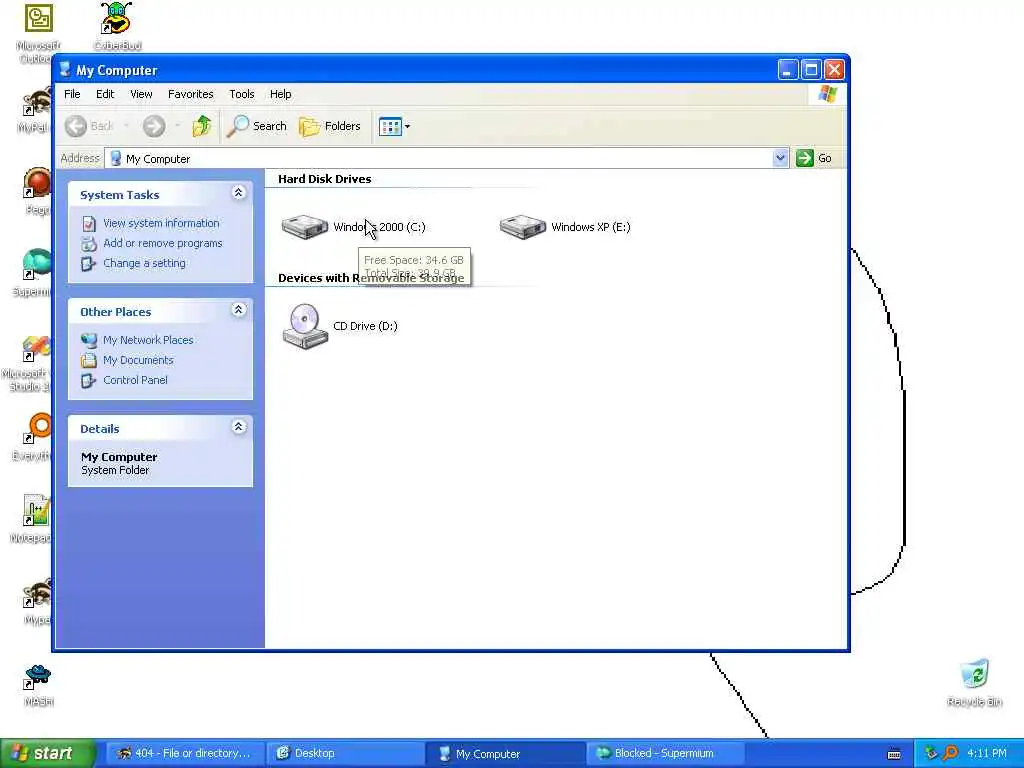Click the Windows 2000 (C:) label text

pos(379,227)
